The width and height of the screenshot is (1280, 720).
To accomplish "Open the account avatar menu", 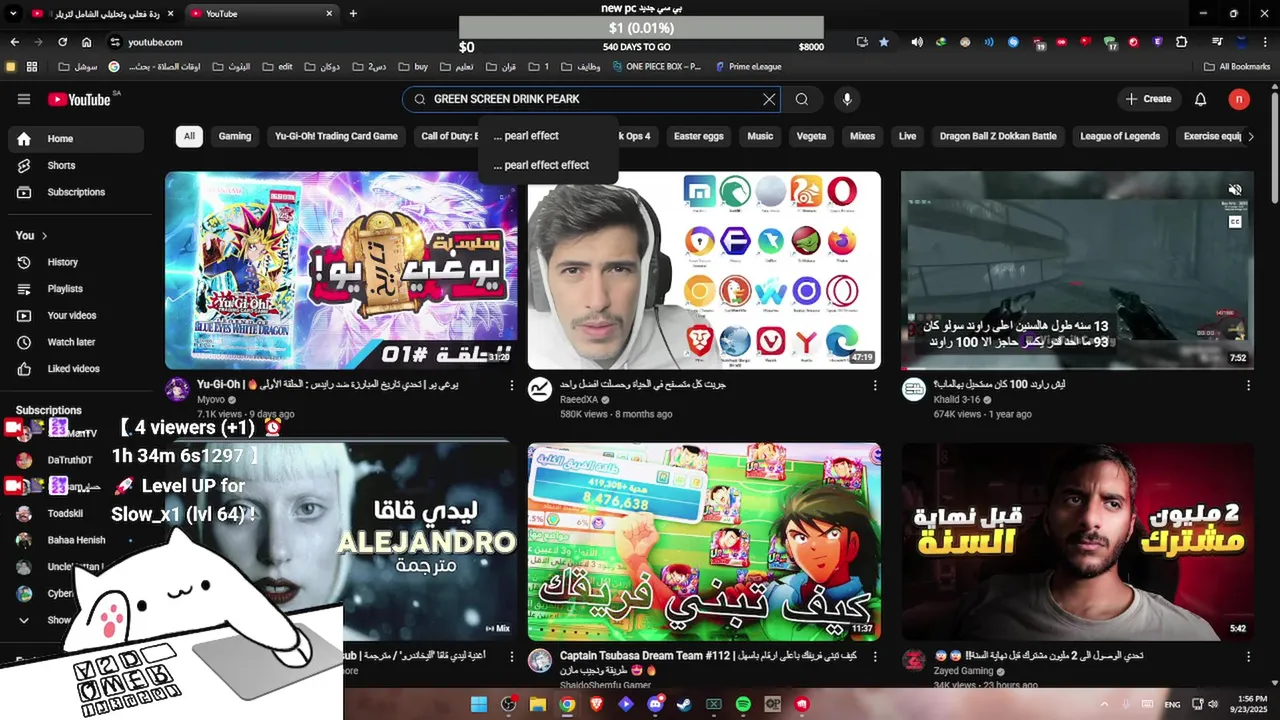I will (1239, 99).
